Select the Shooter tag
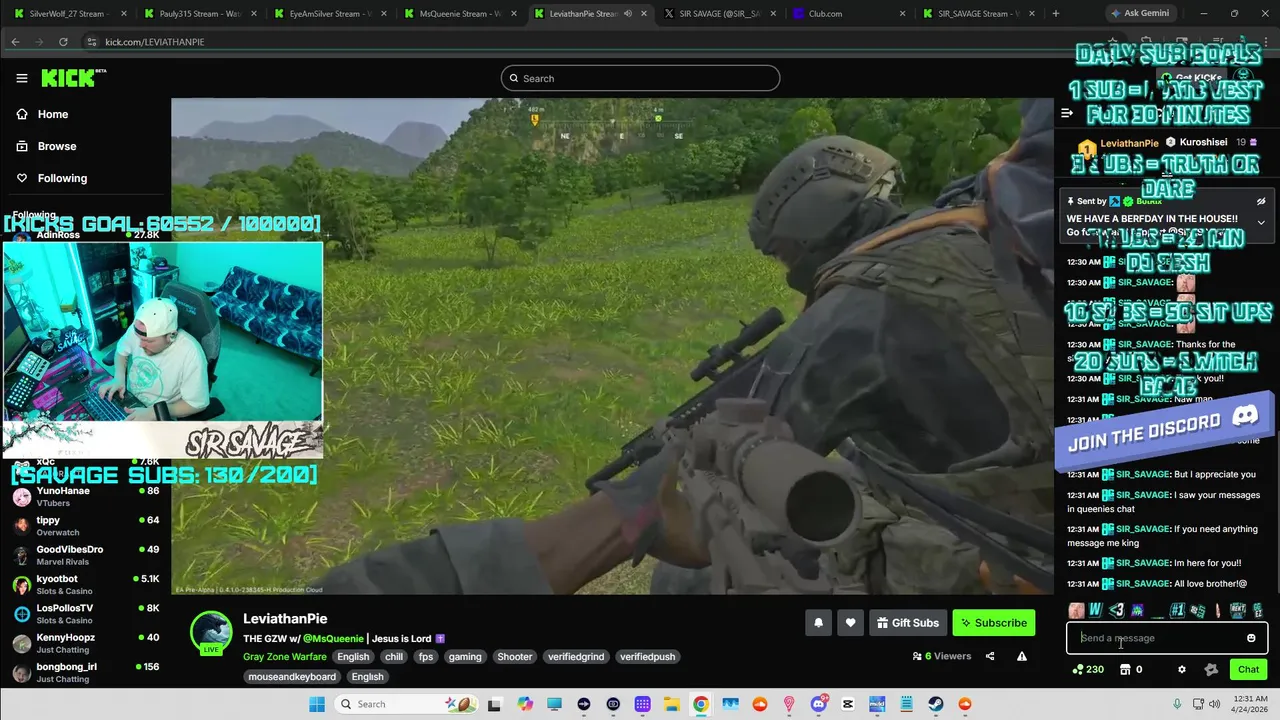 515,657
